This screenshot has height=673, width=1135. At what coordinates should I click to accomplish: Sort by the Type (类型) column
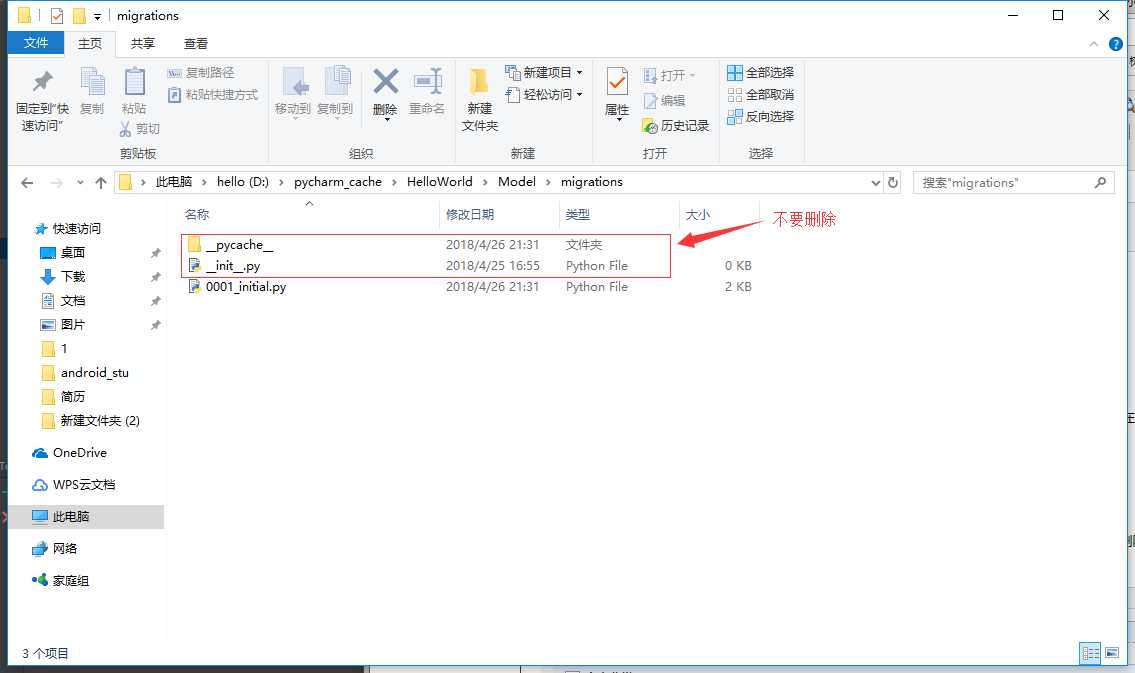[x=618, y=214]
